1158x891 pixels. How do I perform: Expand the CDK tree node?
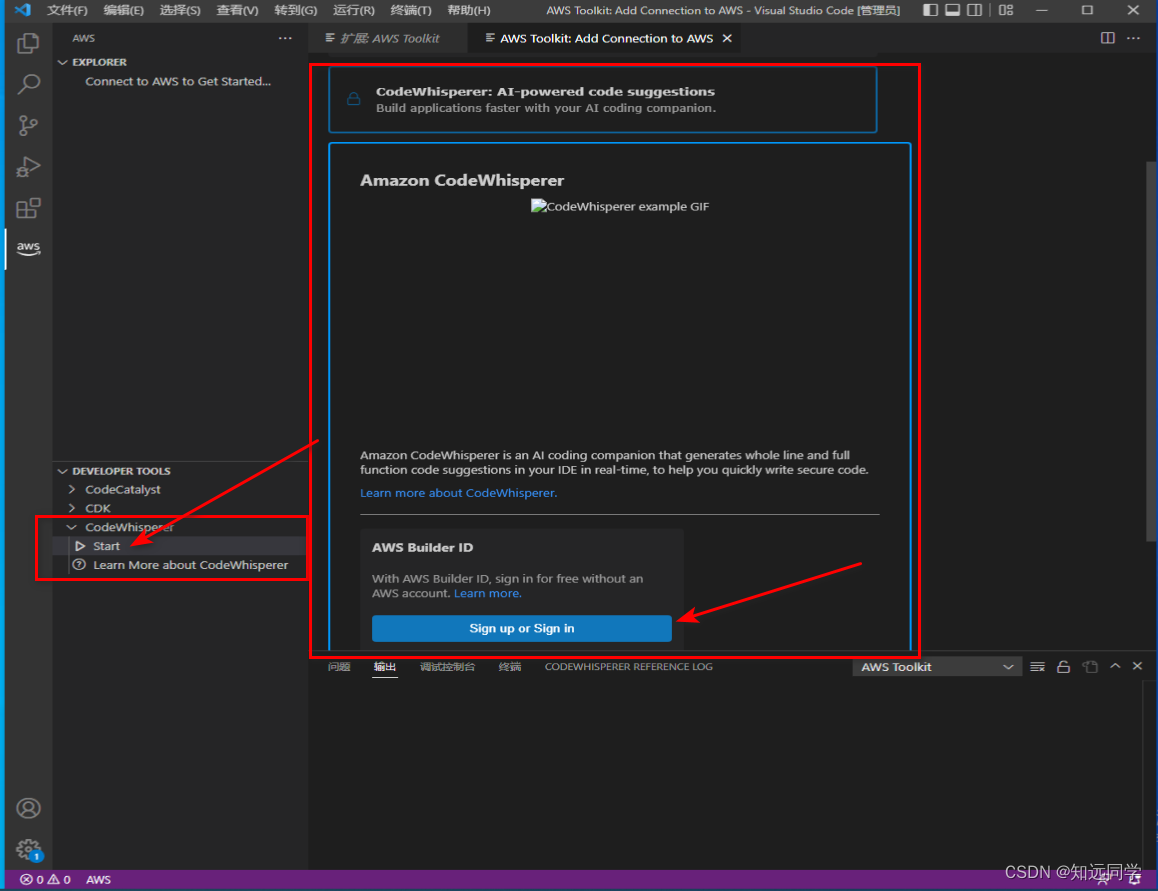(72, 508)
